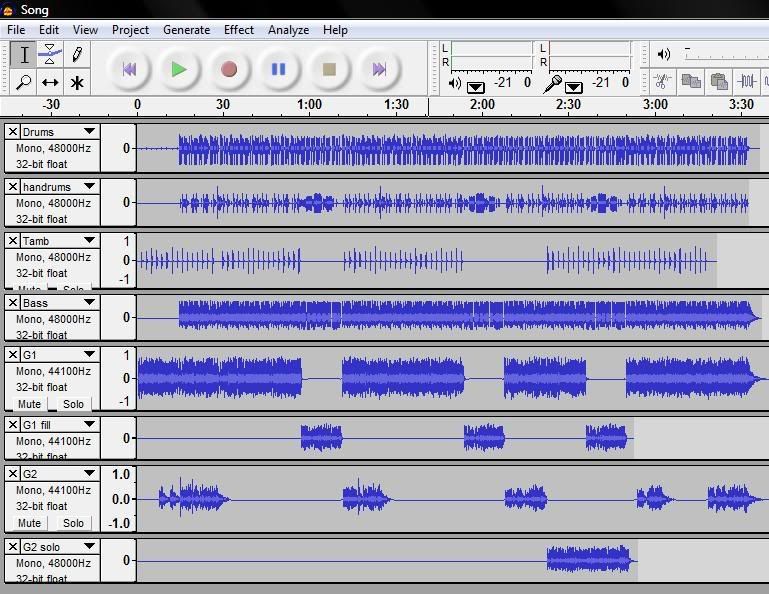Screen dimensions: 769x594
Task: Open the Analyze menu
Action: tap(288, 30)
